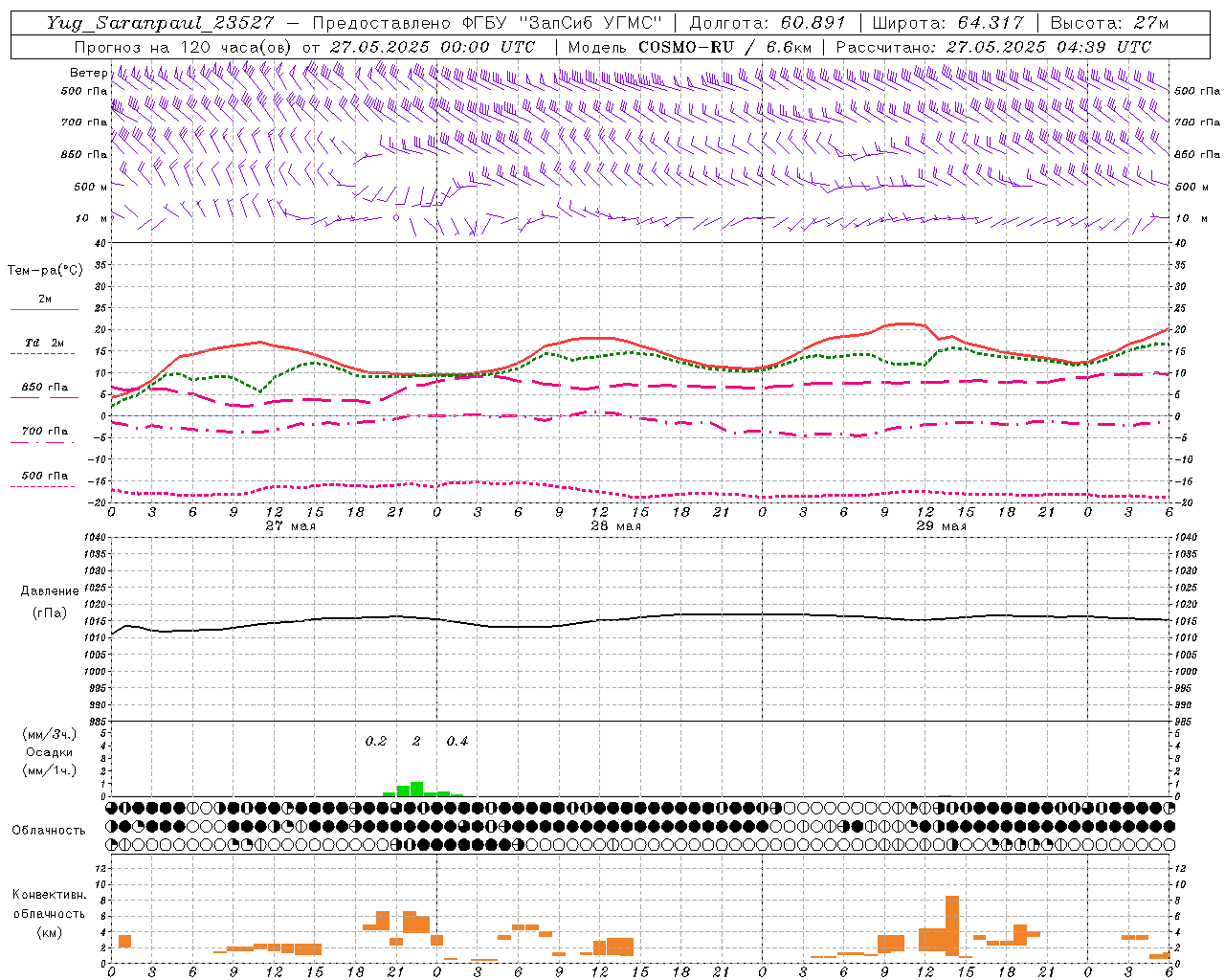Click the (гПа) unit label under Давление
This screenshot has width=1225, height=980.
click(x=50, y=613)
